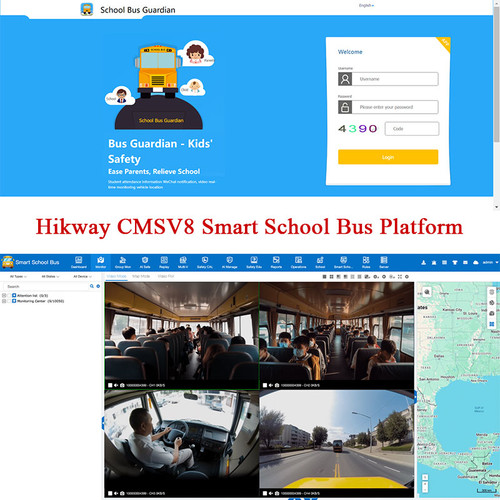Image resolution: width=500 pixels, height=500 pixels.
Task: Open the Reports navigation icon
Action: point(276,262)
